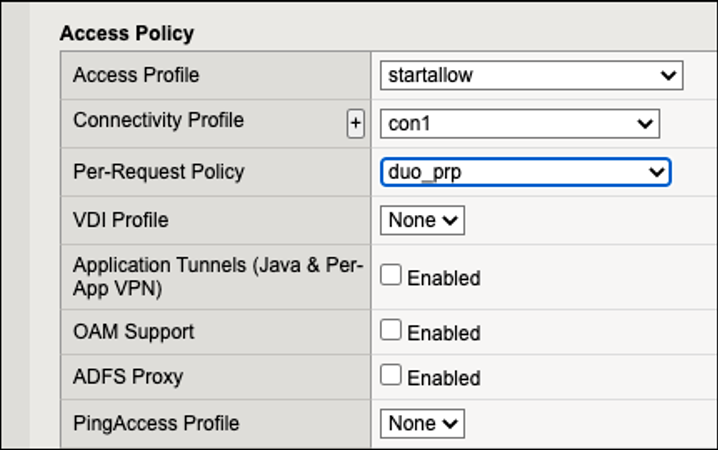718x450 pixels.
Task: Click the plus icon beside Connectivity Profile
Action: (355, 124)
